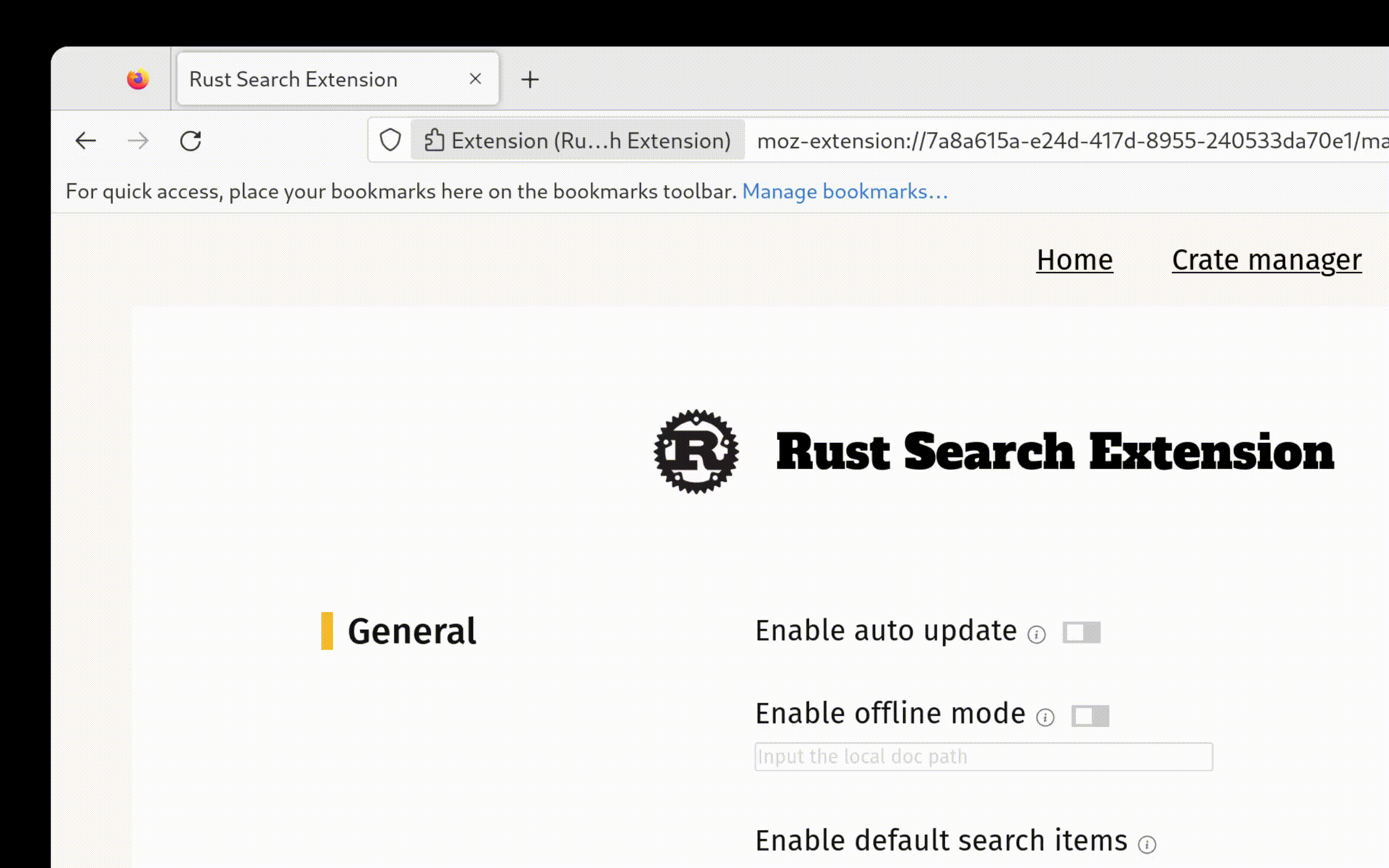
Task: Click the Firefox logo icon in tab bar
Action: (138, 79)
